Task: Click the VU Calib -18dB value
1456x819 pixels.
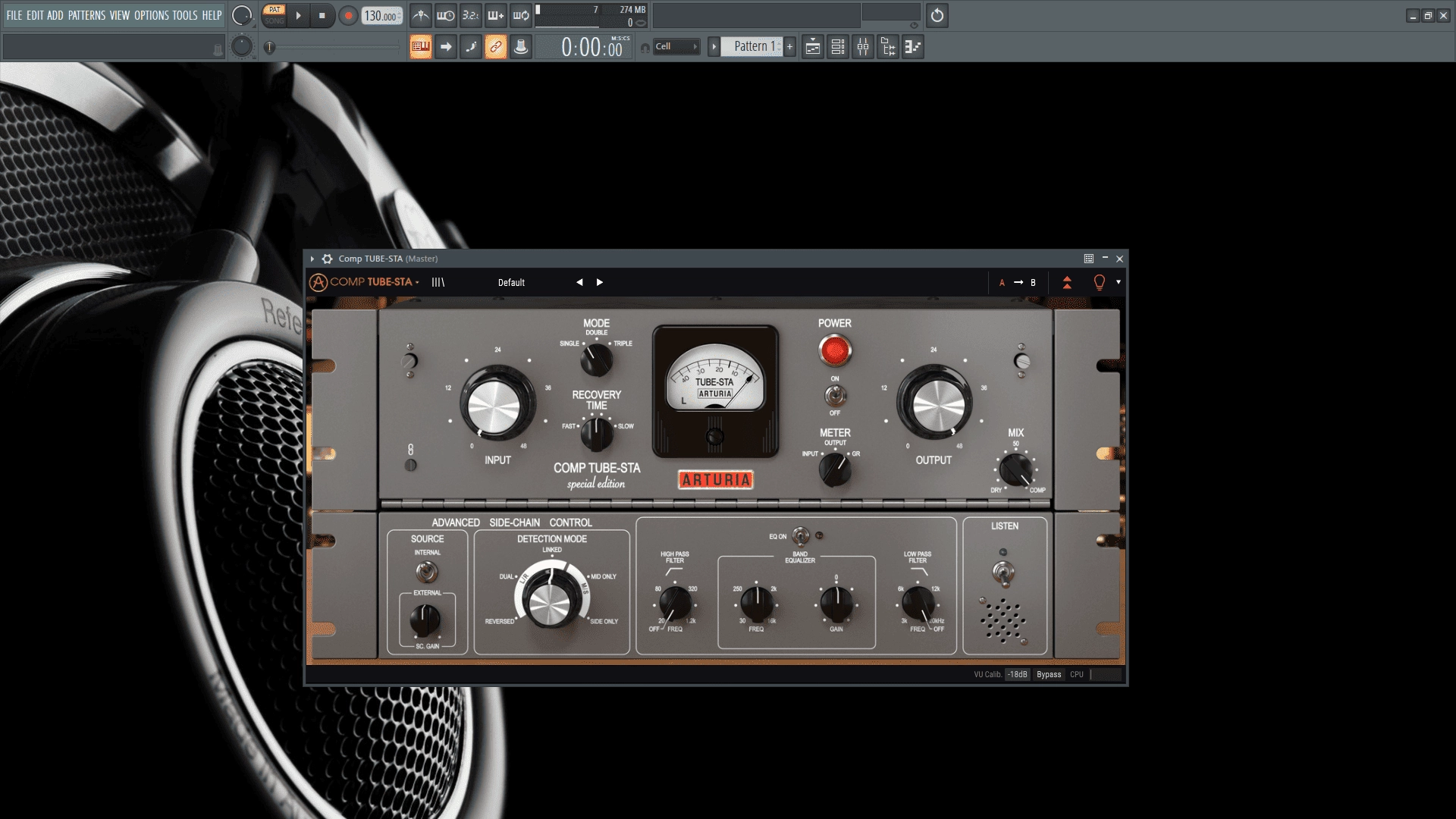Action: coord(1018,674)
